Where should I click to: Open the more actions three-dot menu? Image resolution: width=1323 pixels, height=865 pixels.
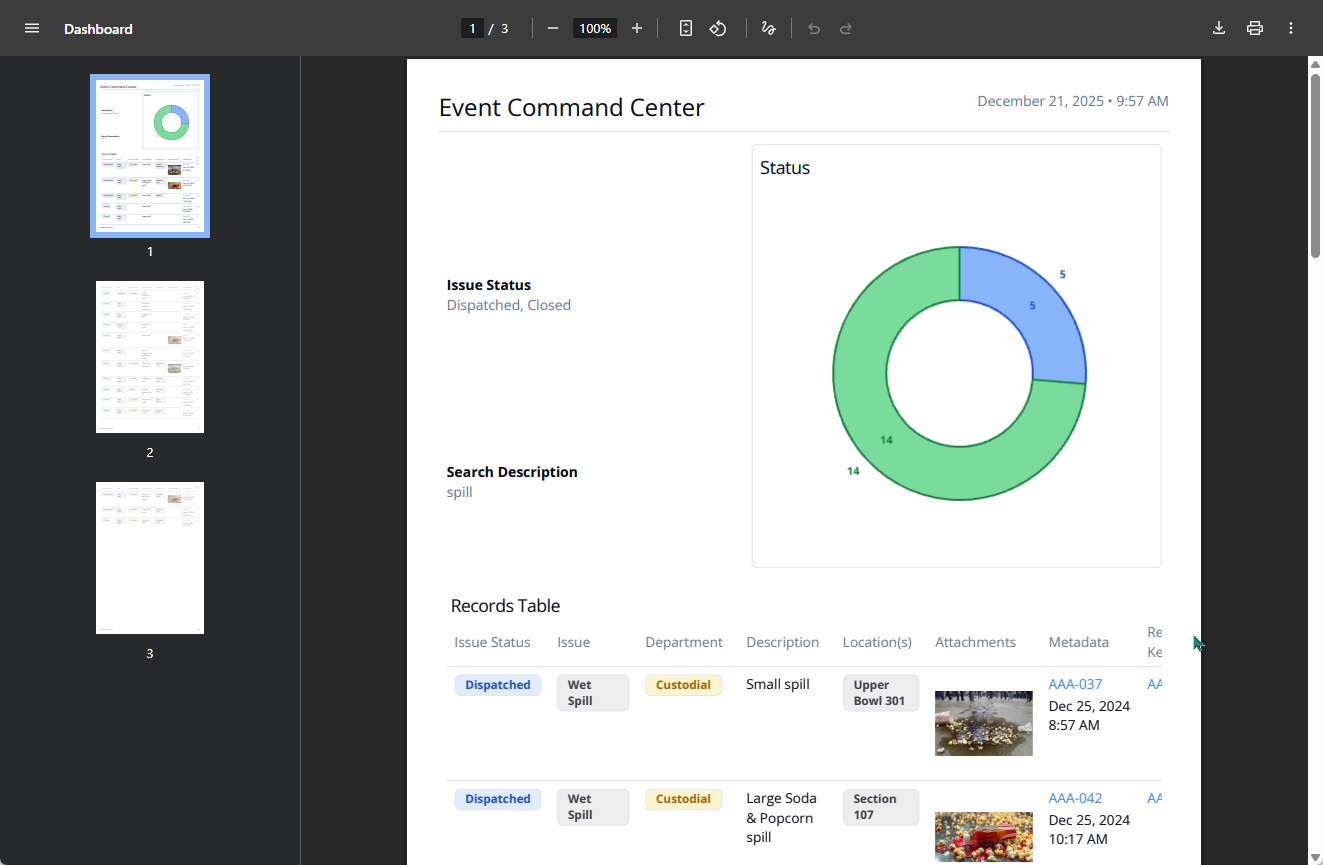[1291, 28]
